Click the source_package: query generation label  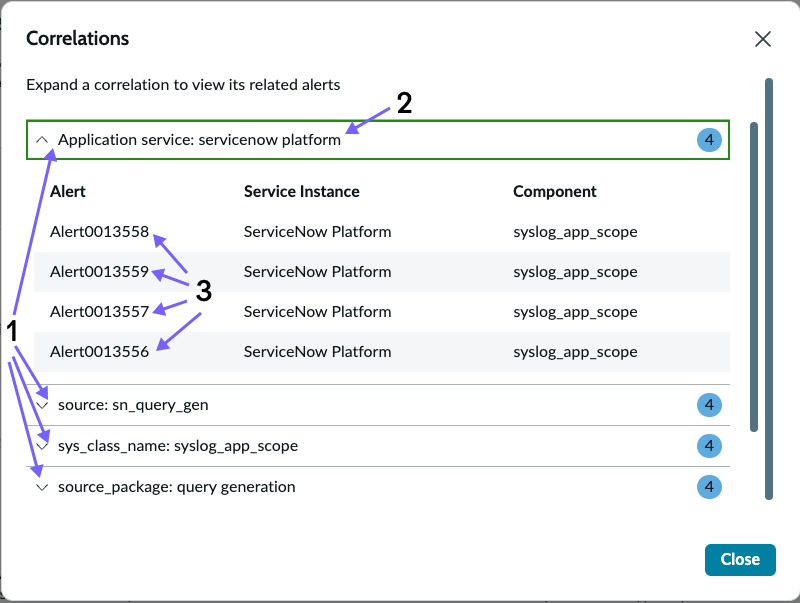point(177,487)
